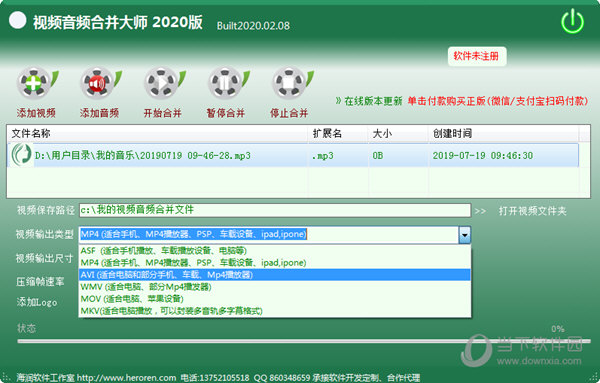The height and width of the screenshot is (383, 600).
Task: Click the green power icon to exit
Action: pos(572,21)
